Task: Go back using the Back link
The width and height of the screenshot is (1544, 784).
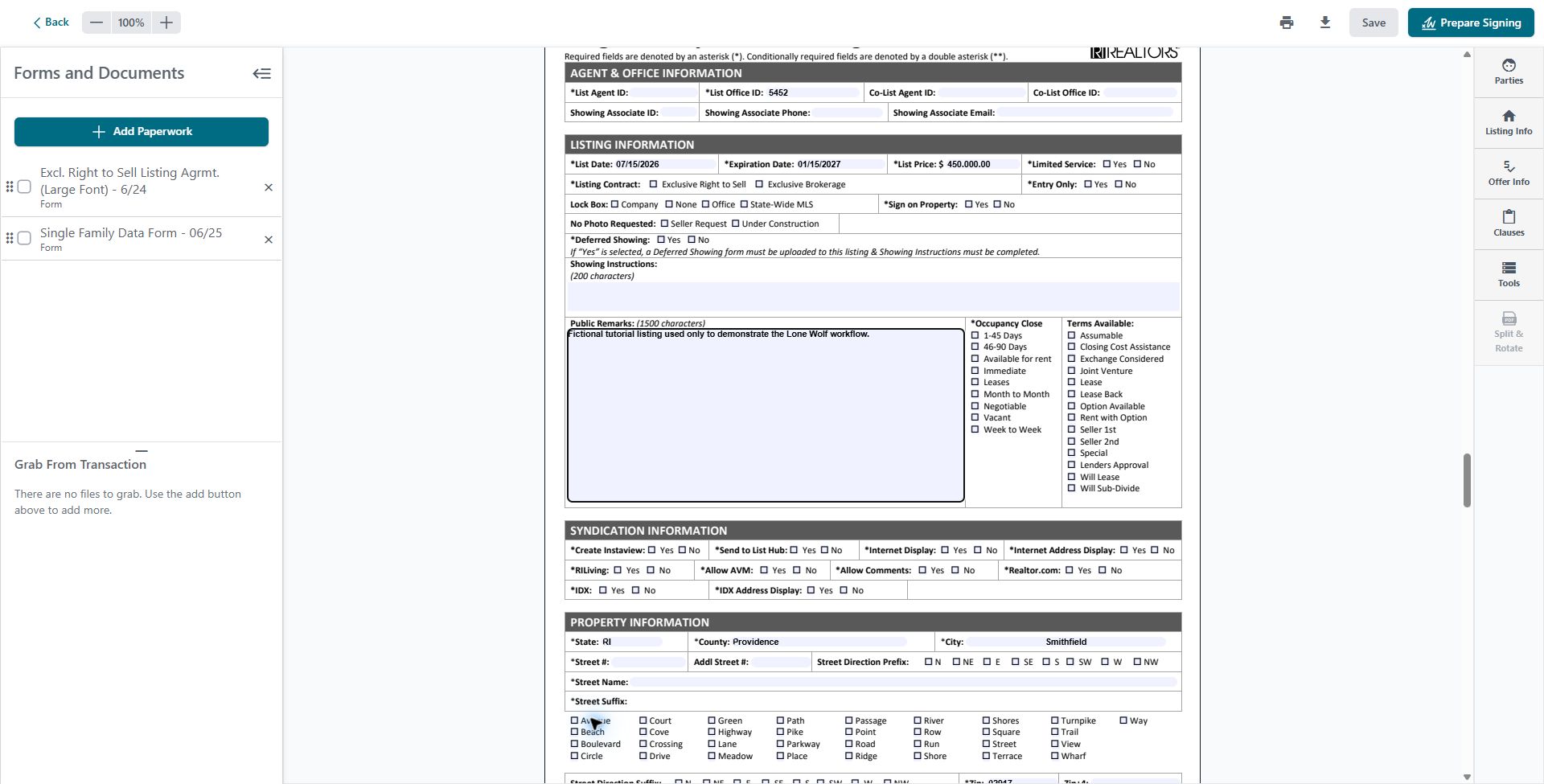Action: tap(51, 23)
